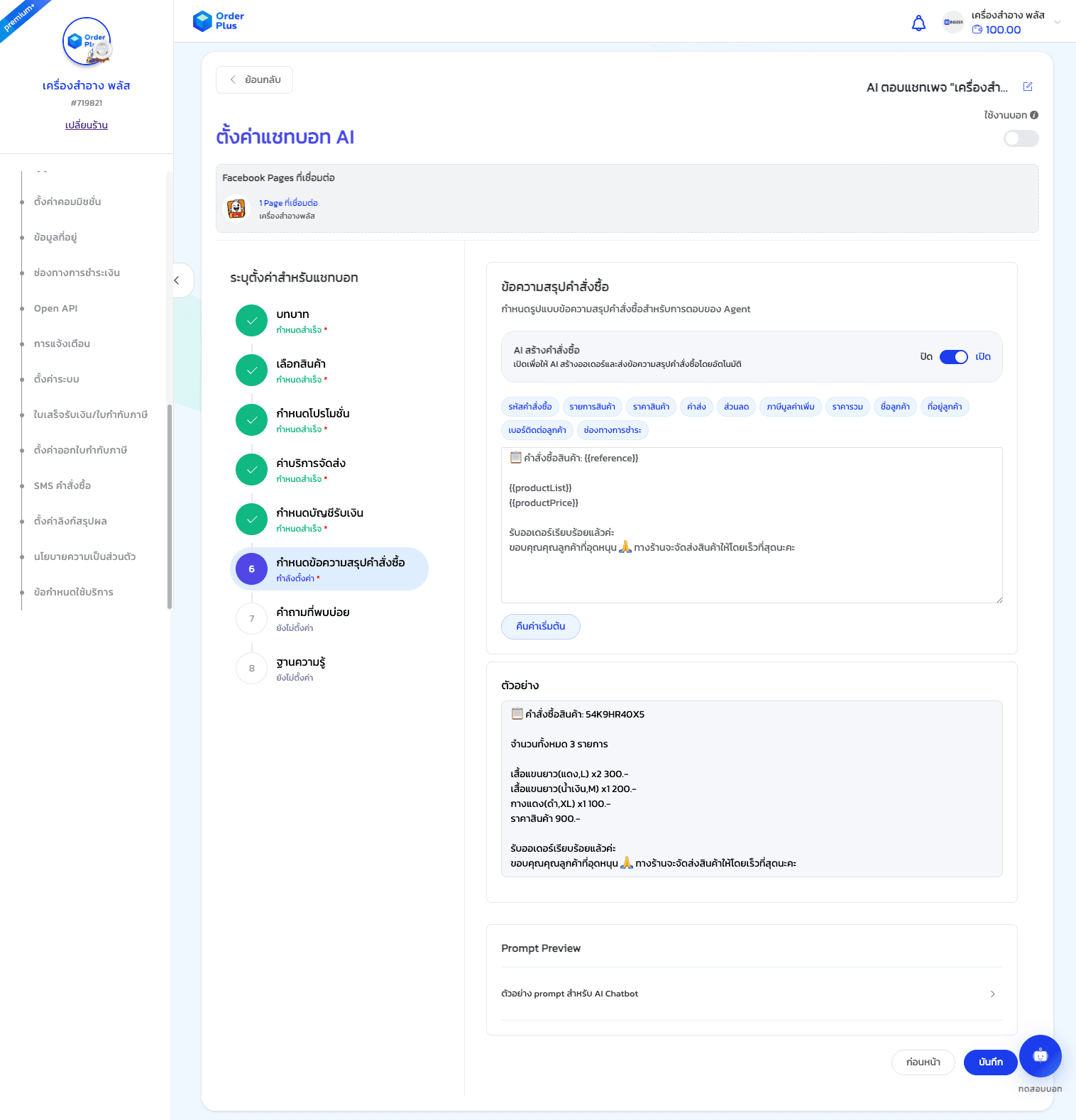
Task: Open step กำหนดบัญชีรับเงิน
Action: [329, 520]
